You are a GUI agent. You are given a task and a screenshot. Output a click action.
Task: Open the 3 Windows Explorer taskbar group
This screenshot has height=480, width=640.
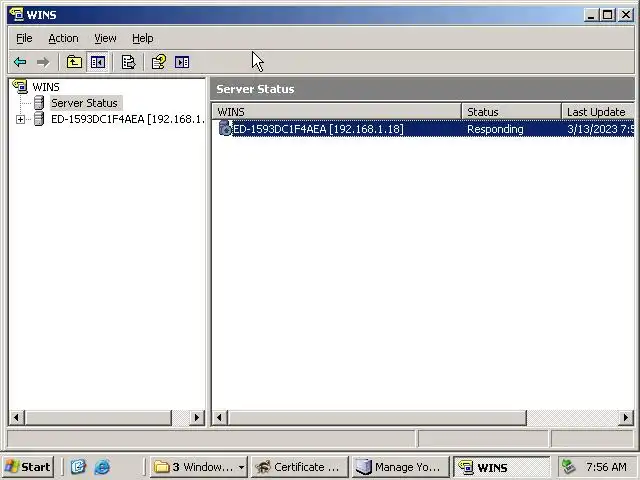coord(199,467)
